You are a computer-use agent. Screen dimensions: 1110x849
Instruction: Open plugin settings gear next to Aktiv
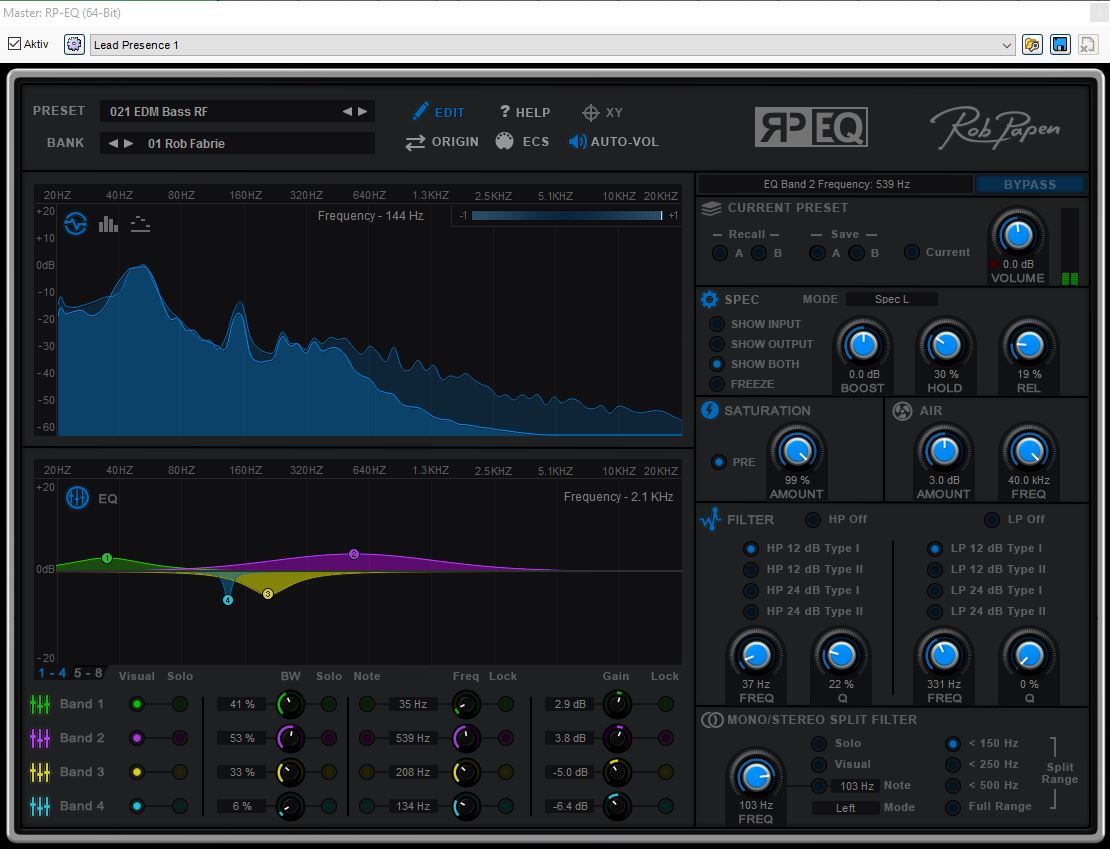point(74,44)
